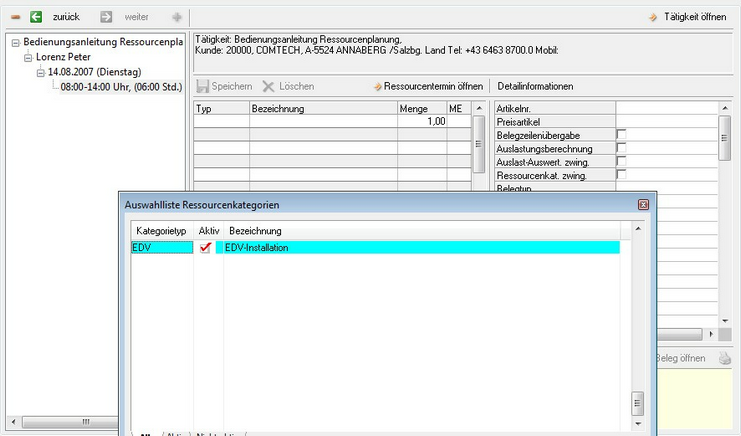Toggle the Aktiv checkmark for EDV row

click(x=206, y=247)
